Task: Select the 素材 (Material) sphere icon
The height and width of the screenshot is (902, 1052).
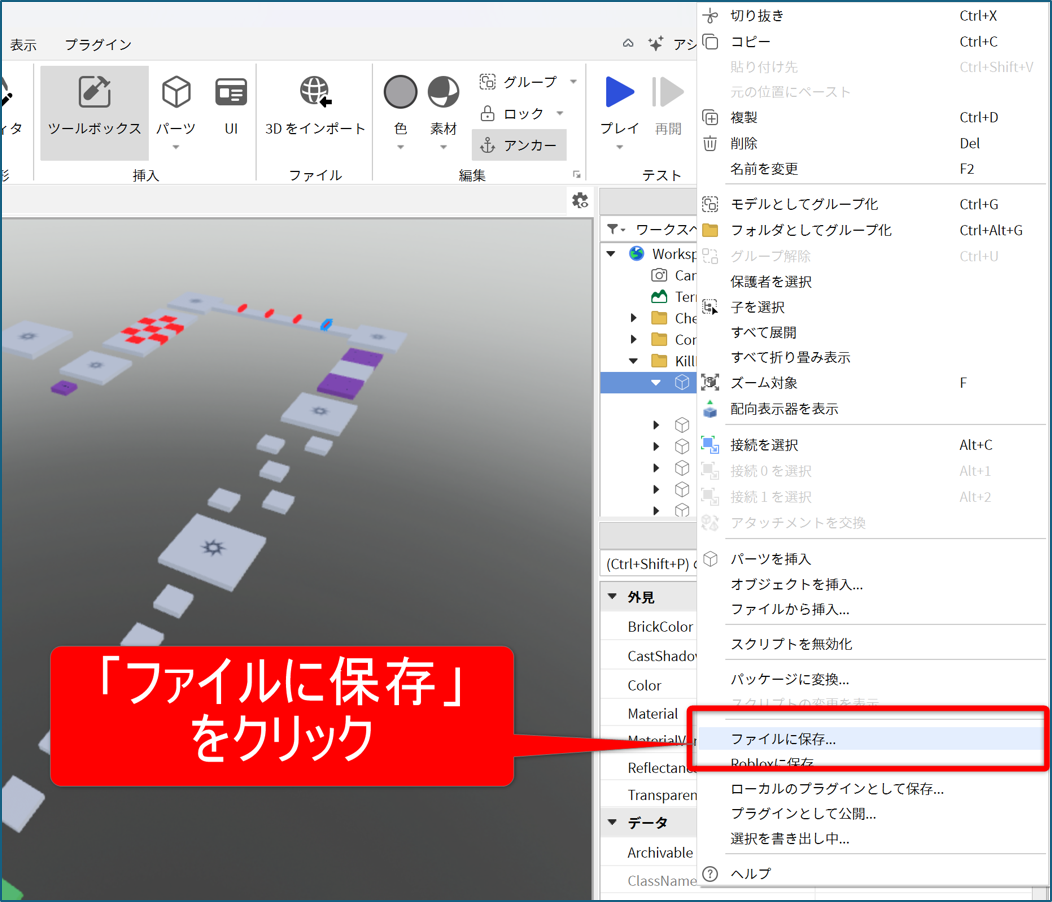Action: pos(443,93)
